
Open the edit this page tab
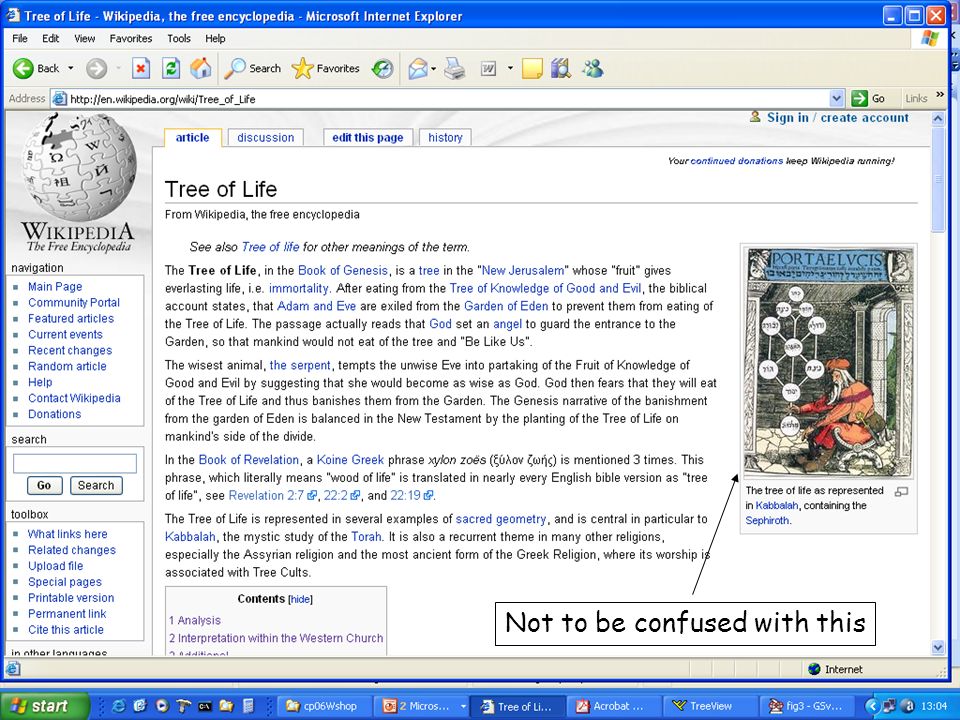pos(367,138)
